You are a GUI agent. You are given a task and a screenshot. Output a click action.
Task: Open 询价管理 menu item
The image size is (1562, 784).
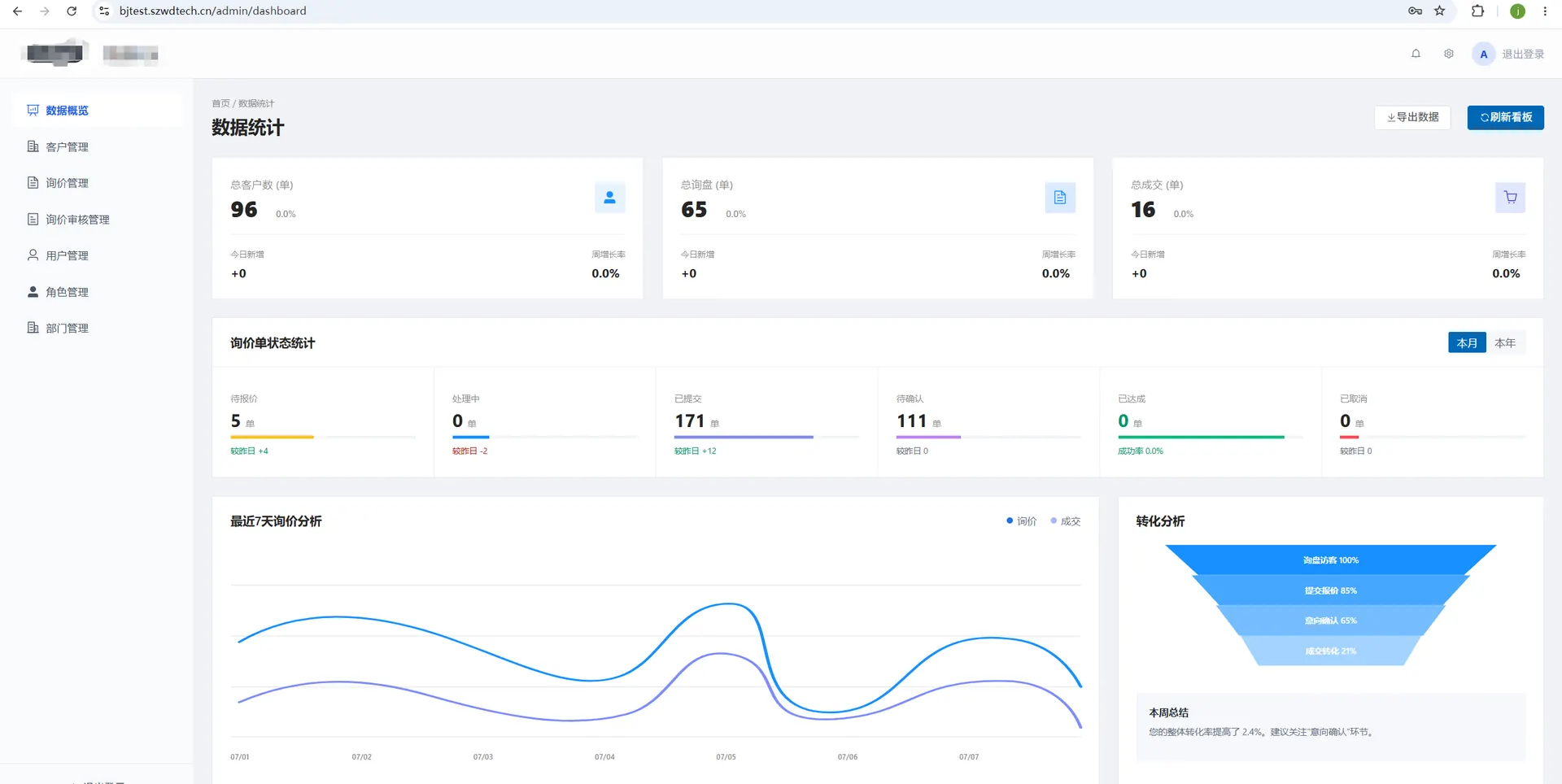pos(98,183)
